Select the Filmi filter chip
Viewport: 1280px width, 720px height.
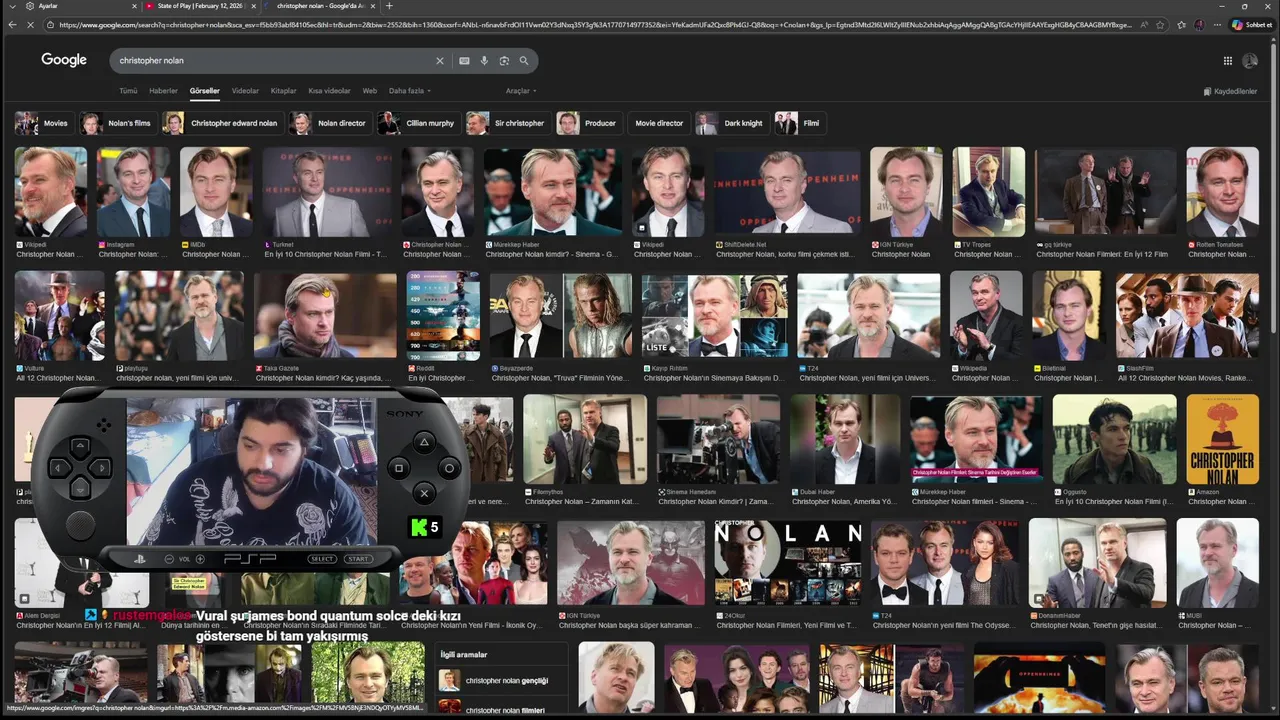(x=799, y=123)
